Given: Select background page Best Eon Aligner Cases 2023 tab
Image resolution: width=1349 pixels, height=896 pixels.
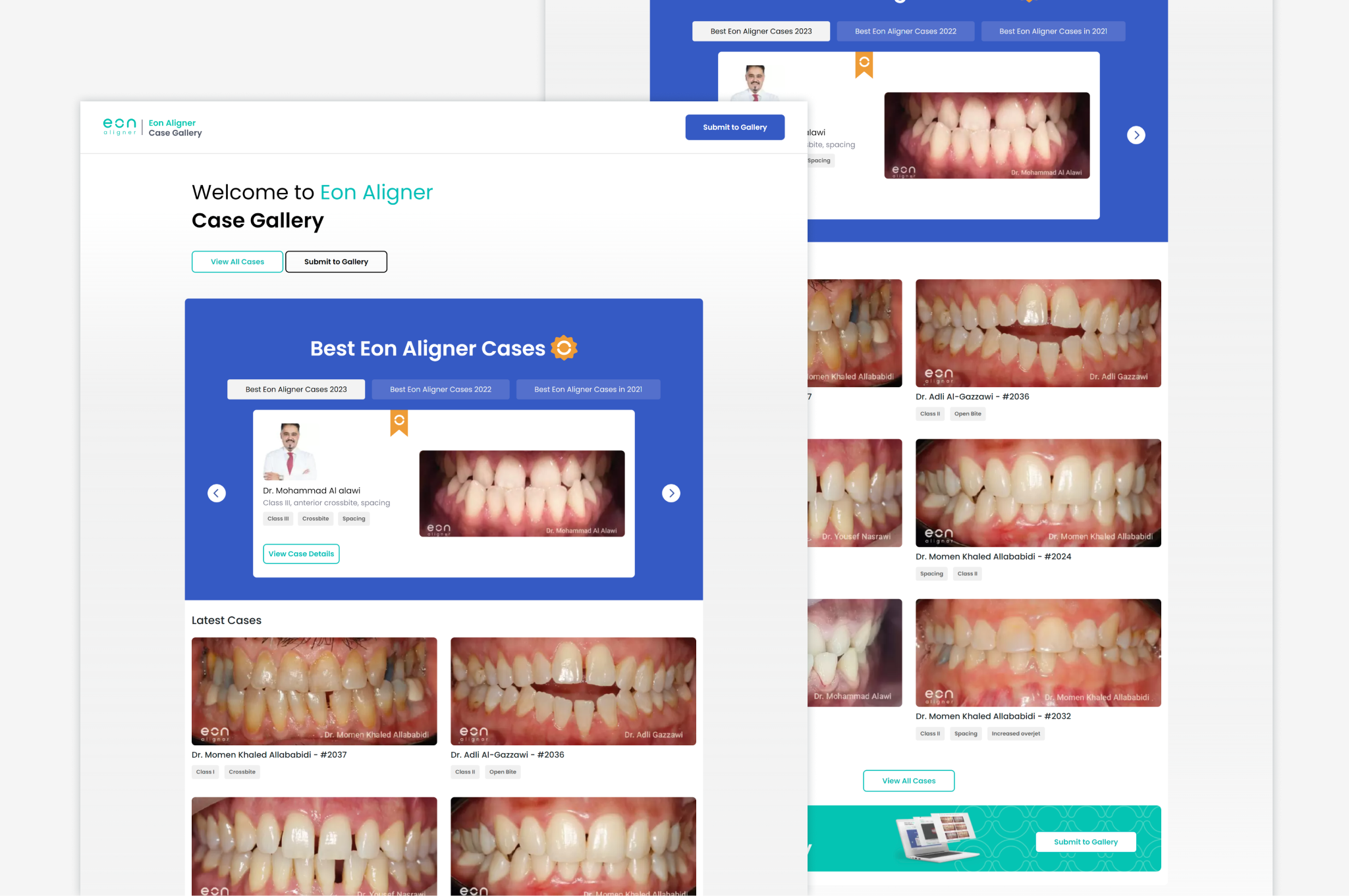Looking at the screenshot, I should [761, 31].
